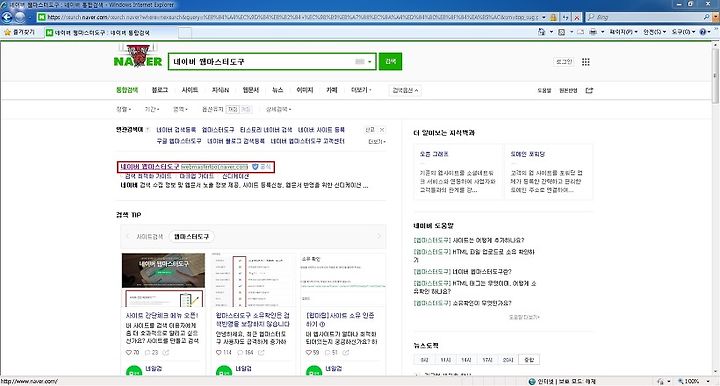The image size is (720, 386).
Task: Click the green 검색 search button
Action: pyautogui.click(x=390, y=62)
